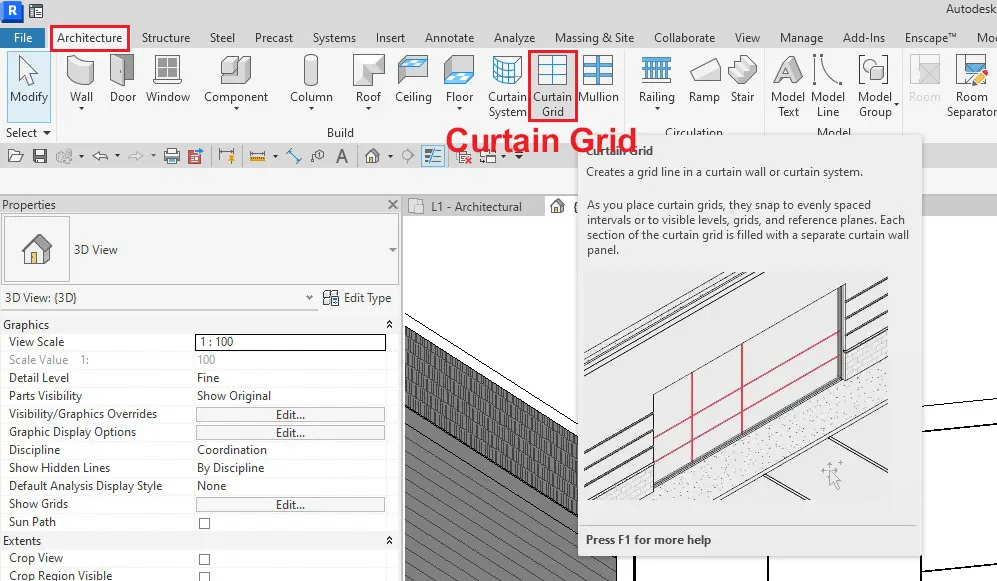997x581 pixels.
Task: Click the Edit Type button
Action: coord(357,297)
